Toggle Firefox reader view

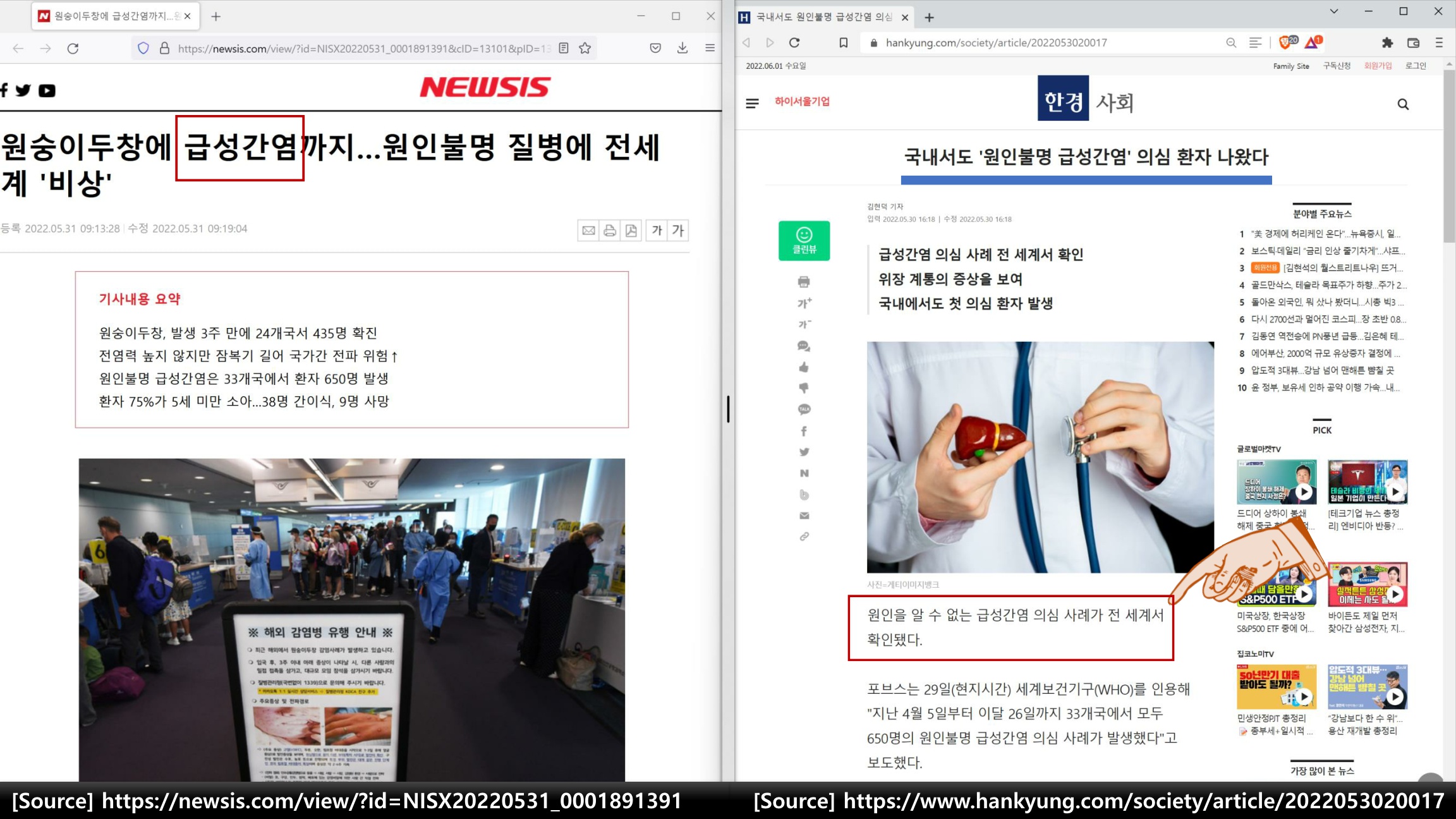point(564,48)
